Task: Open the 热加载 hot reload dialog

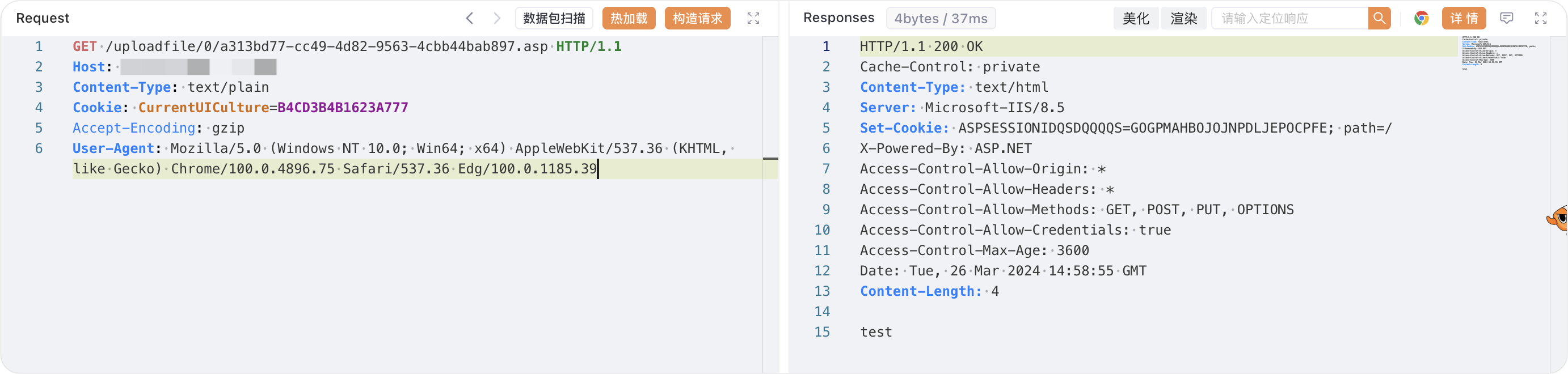Action: tap(628, 18)
